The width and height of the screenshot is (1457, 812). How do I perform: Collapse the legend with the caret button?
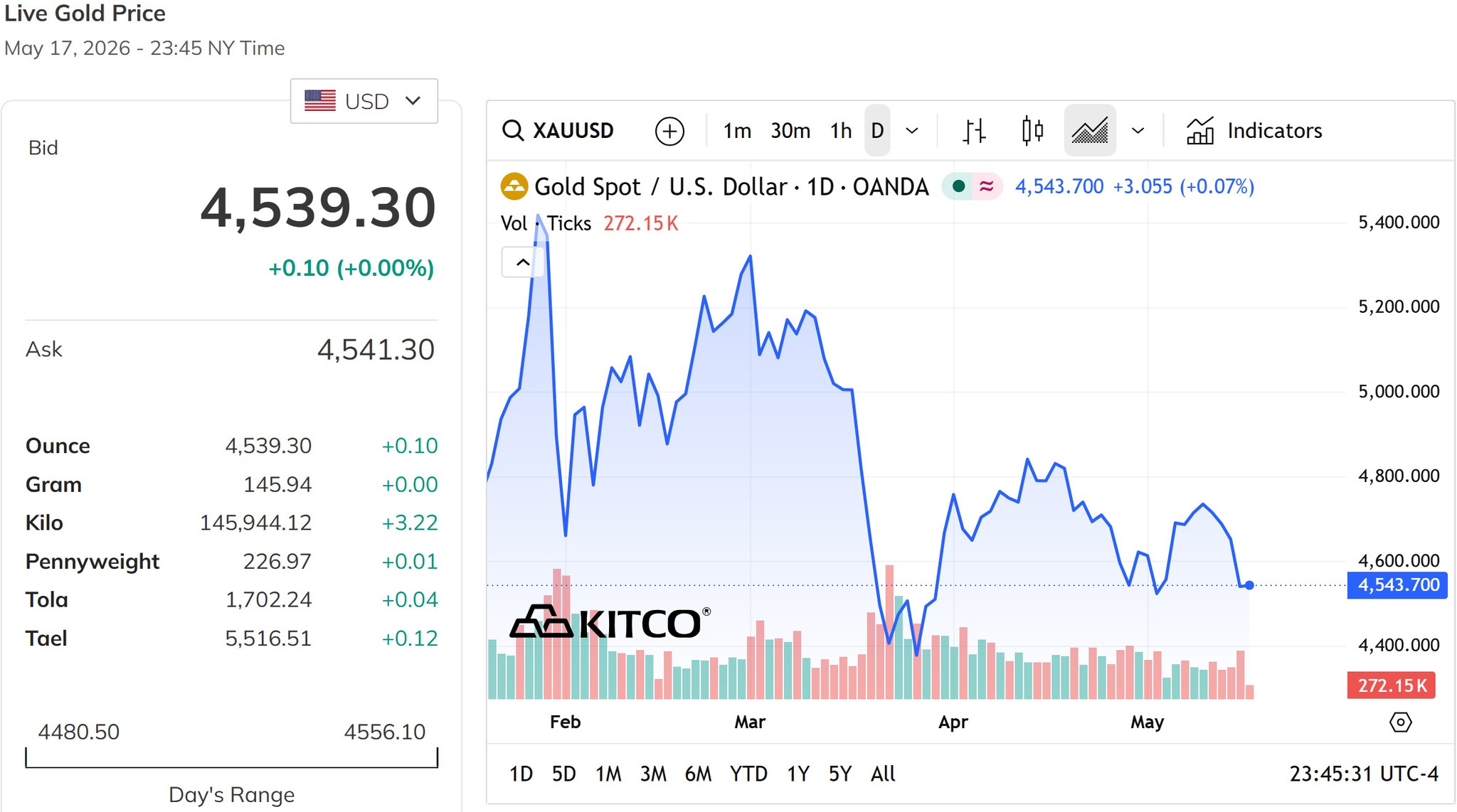(x=523, y=262)
